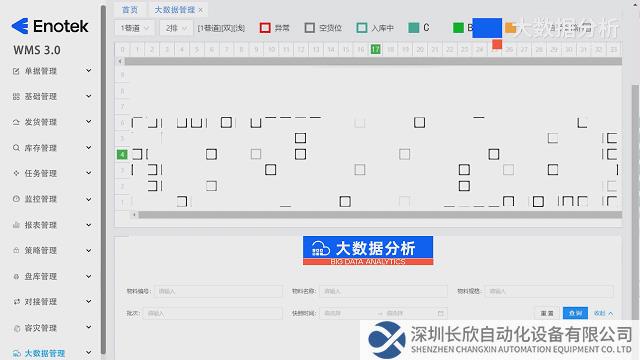Click the 重置 reset button
The image size is (640, 360).
point(547,313)
